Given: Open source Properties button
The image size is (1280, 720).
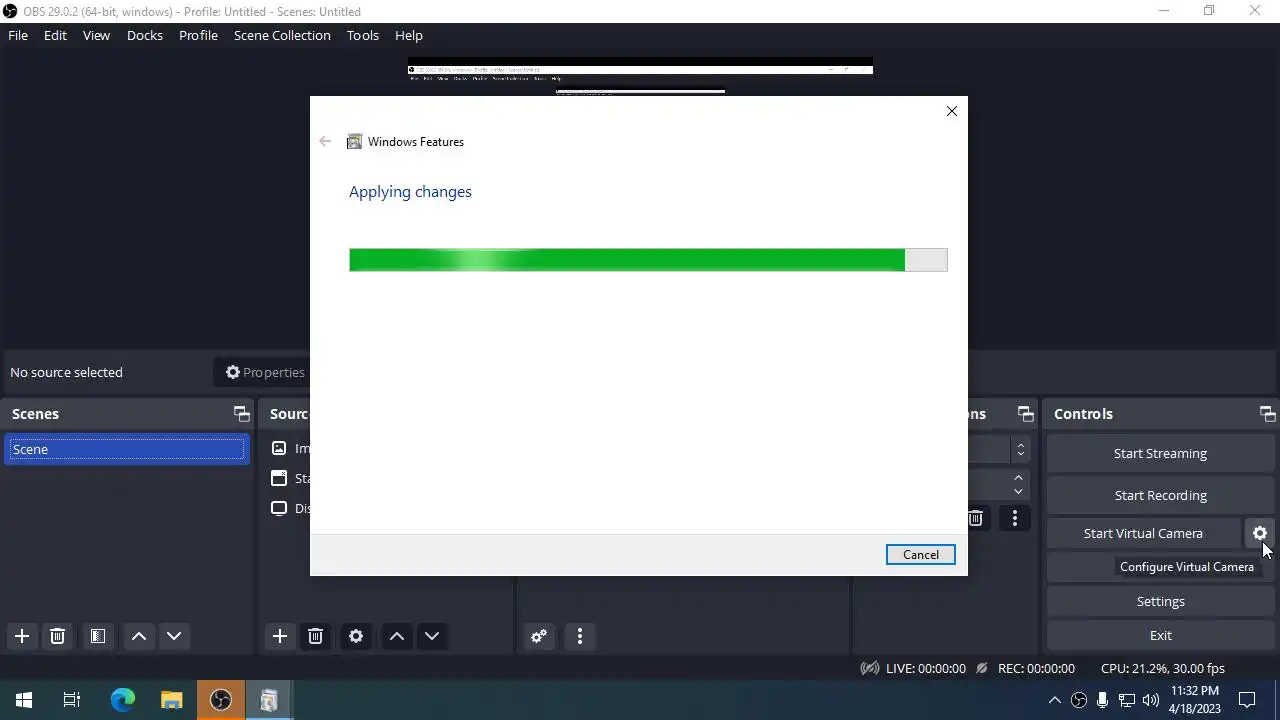Looking at the screenshot, I should (x=265, y=372).
